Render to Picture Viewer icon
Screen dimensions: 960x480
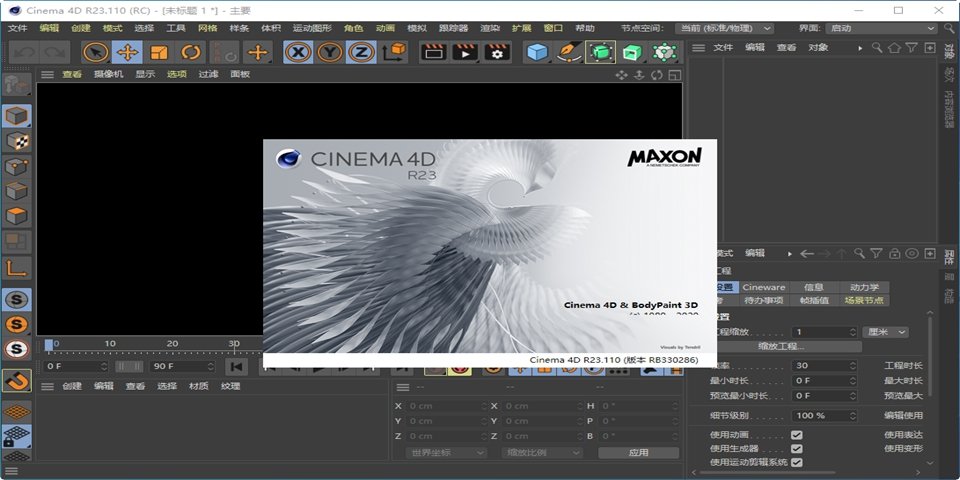pyautogui.click(x=465, y=53)
